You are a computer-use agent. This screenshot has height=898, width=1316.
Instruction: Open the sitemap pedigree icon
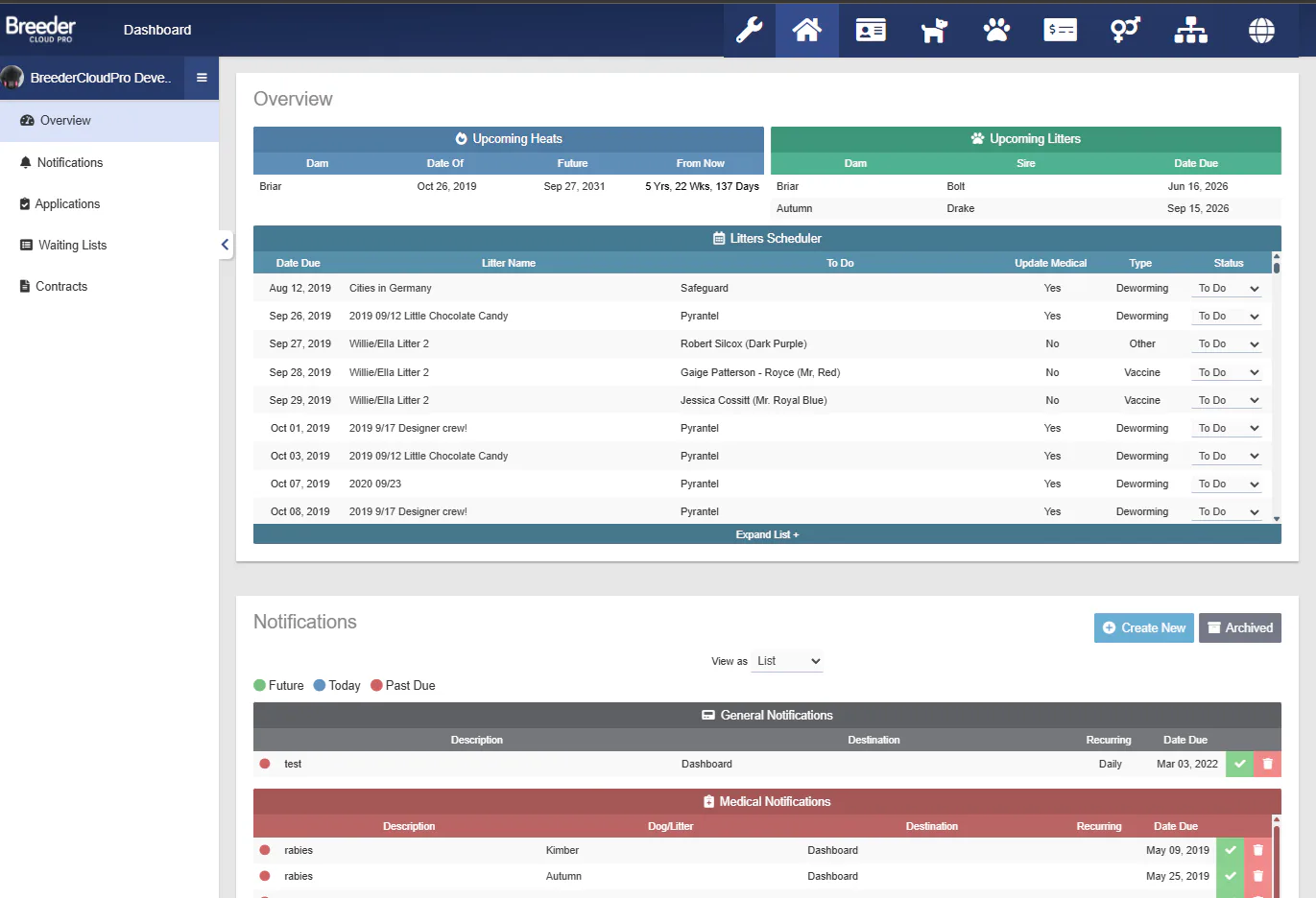click(x=1191, y=30)
